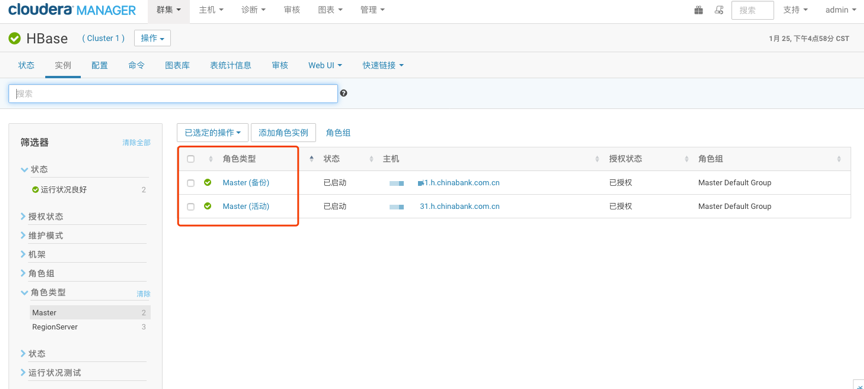
Task: Click 清除全部 to clear all filters
Action: tap(136, 143)
